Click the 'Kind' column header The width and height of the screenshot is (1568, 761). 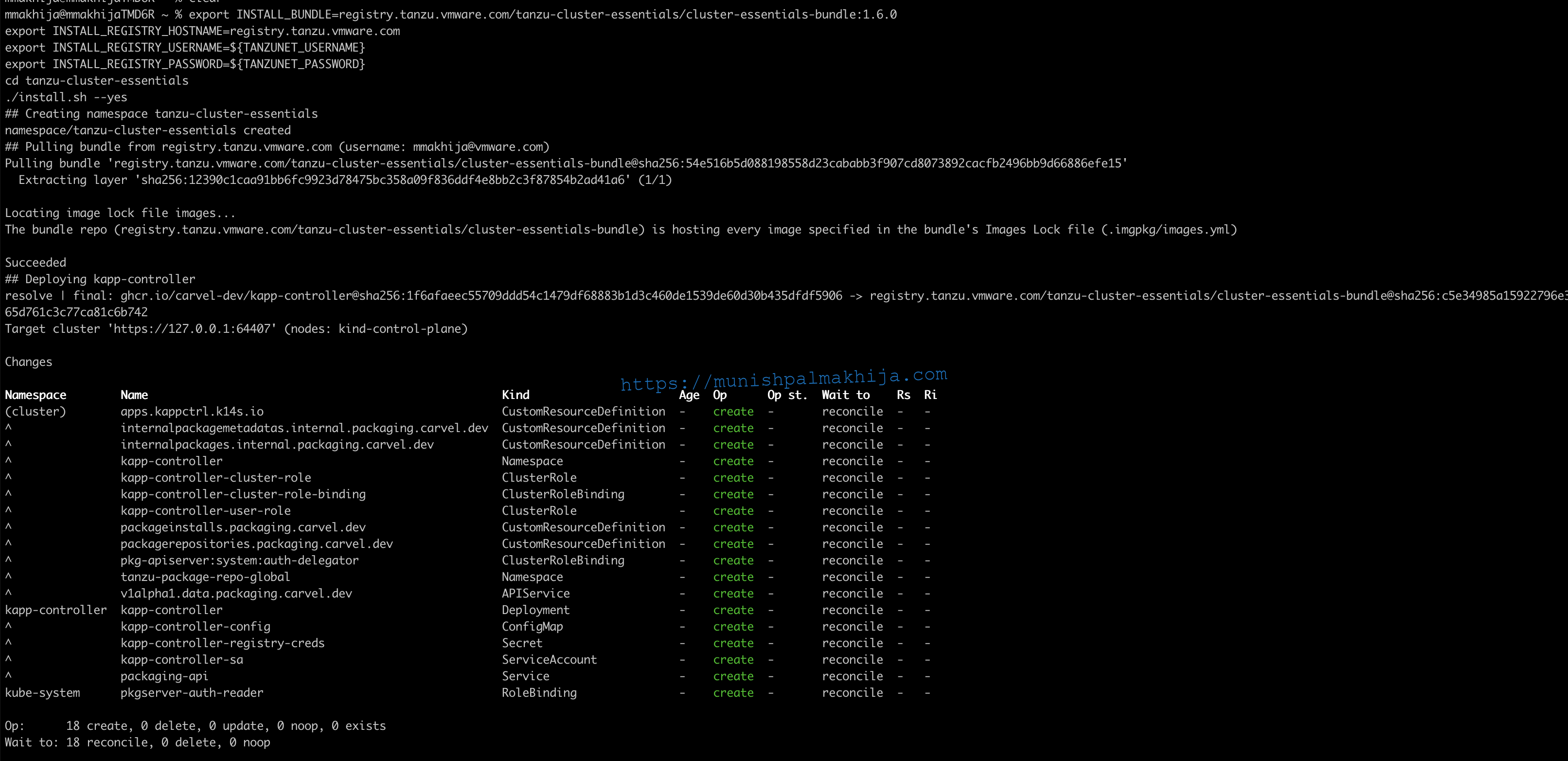(516, 395)
